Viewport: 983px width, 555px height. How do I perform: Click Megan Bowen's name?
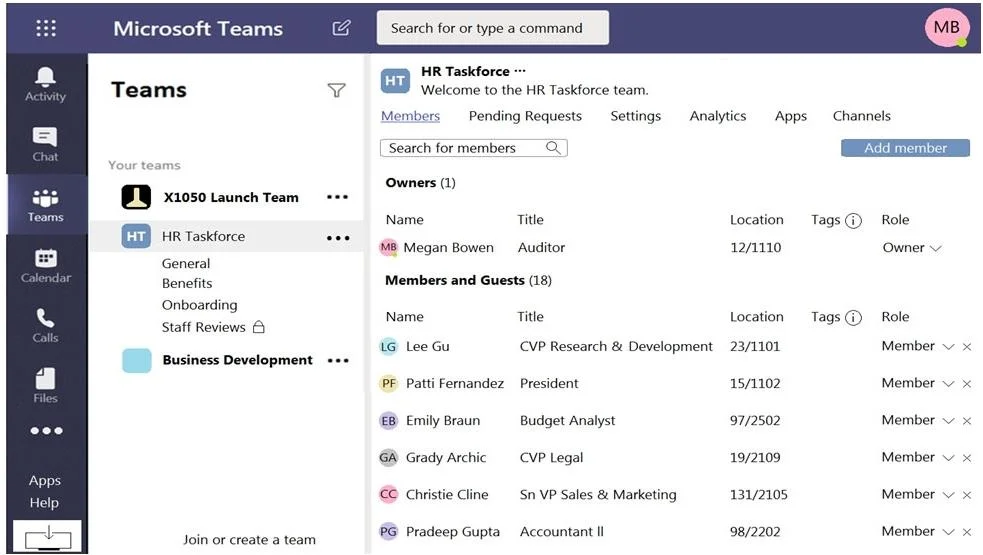click(448, 248)
